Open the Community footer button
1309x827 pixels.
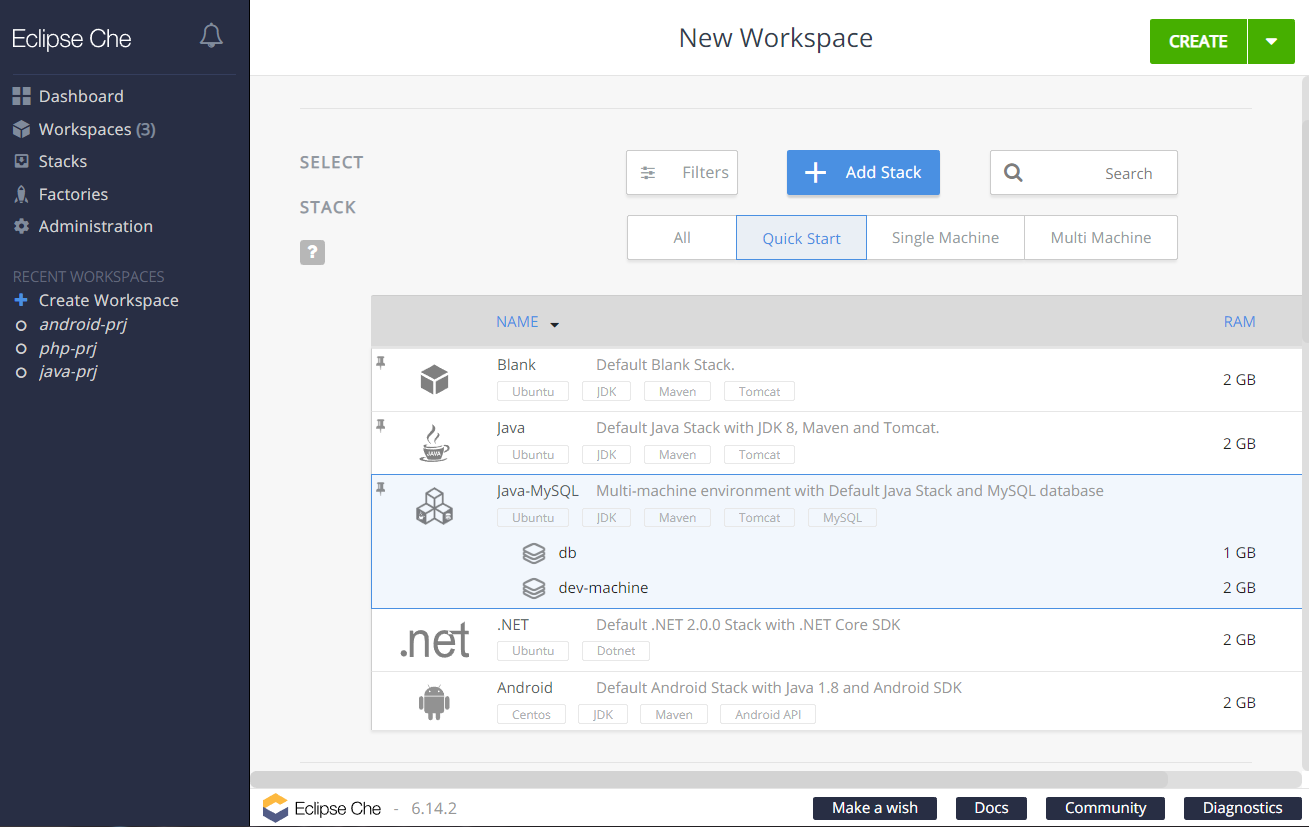coord(1105,808)
